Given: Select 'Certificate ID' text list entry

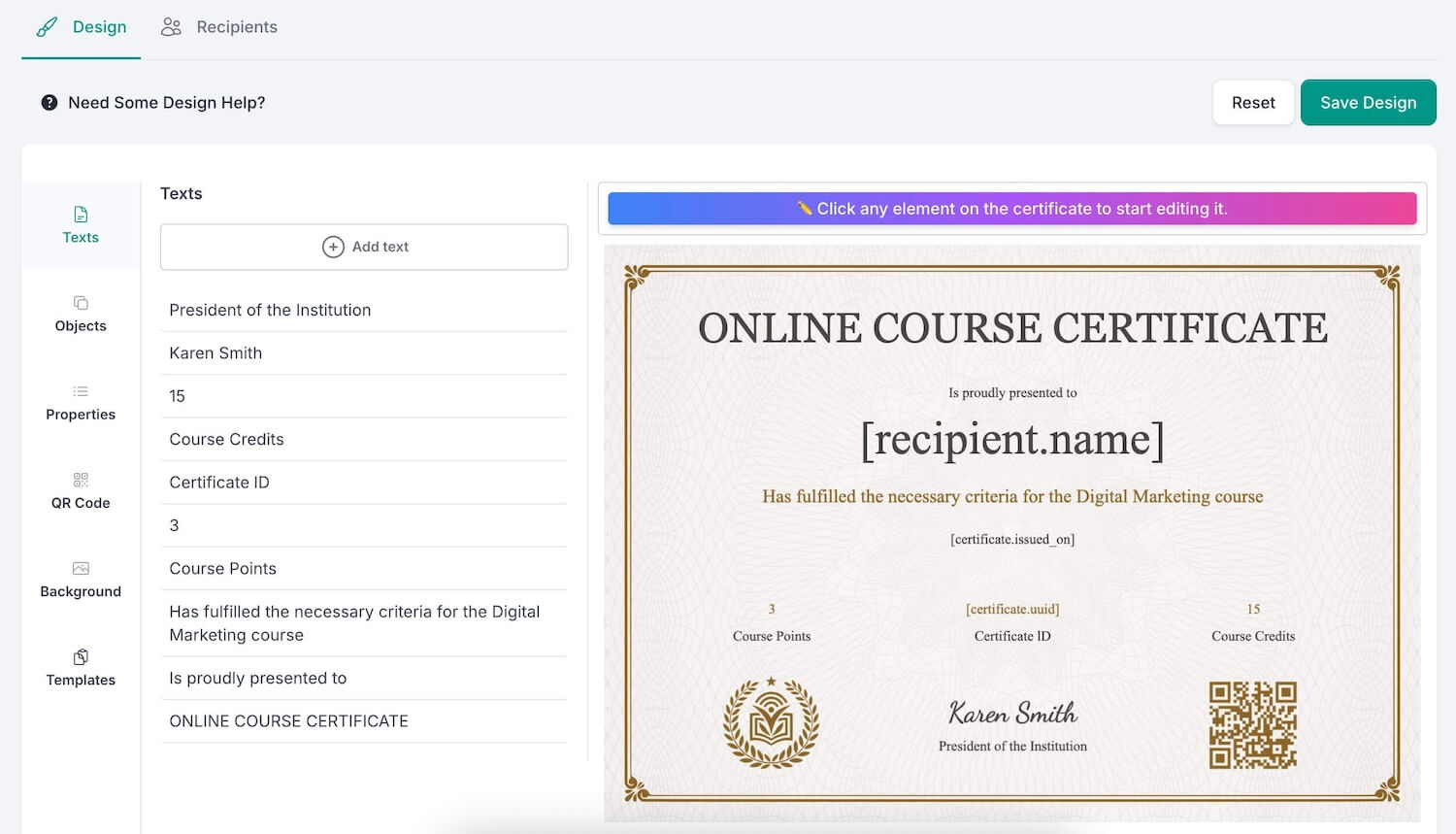Looking at the screenshot, I should 219,483.
